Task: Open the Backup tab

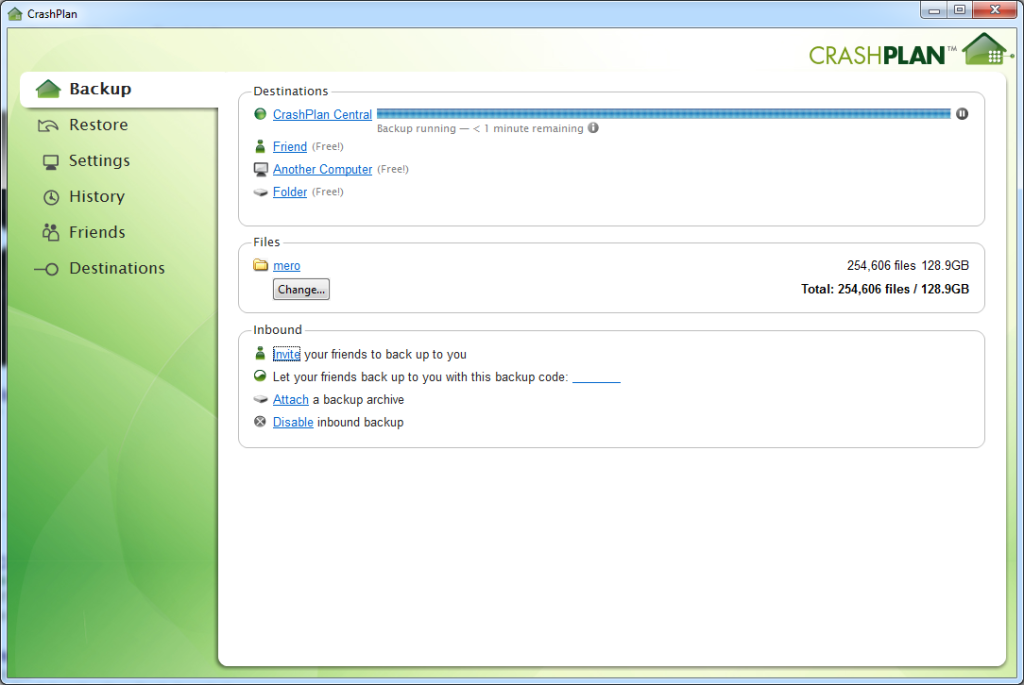Action: [119, 89]
